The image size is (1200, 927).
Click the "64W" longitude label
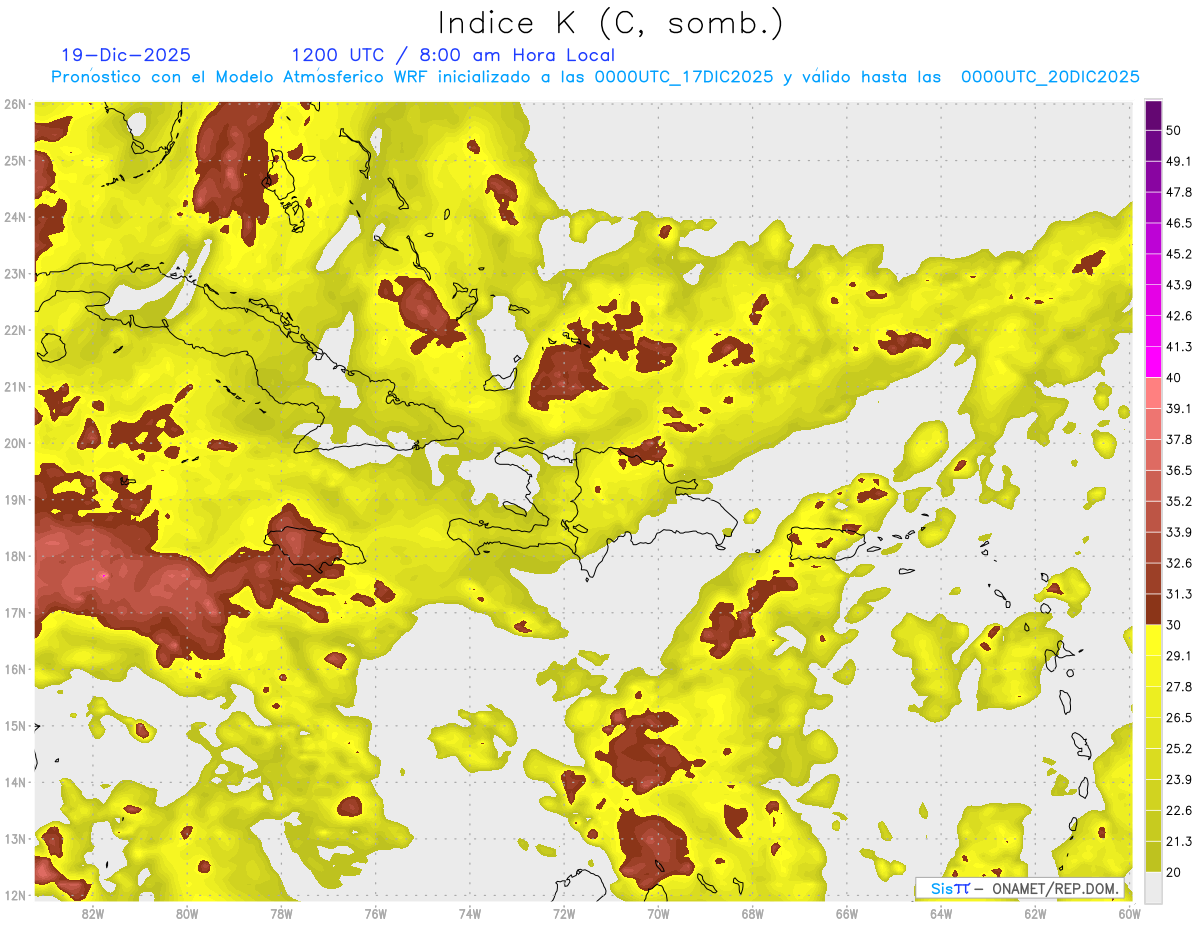(941, 913)
